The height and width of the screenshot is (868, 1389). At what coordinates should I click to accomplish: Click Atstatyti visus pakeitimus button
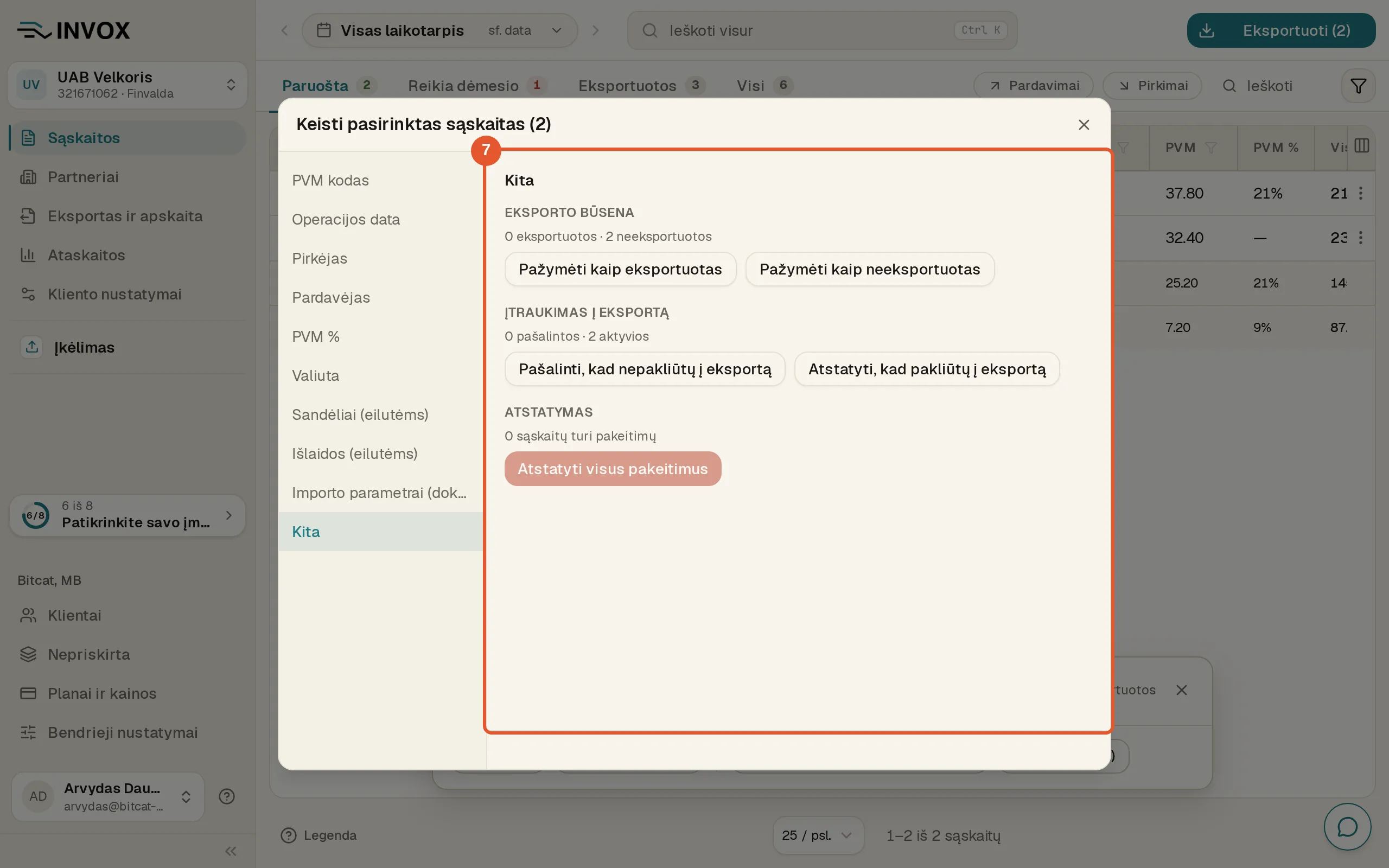click(x=613, y=469)
